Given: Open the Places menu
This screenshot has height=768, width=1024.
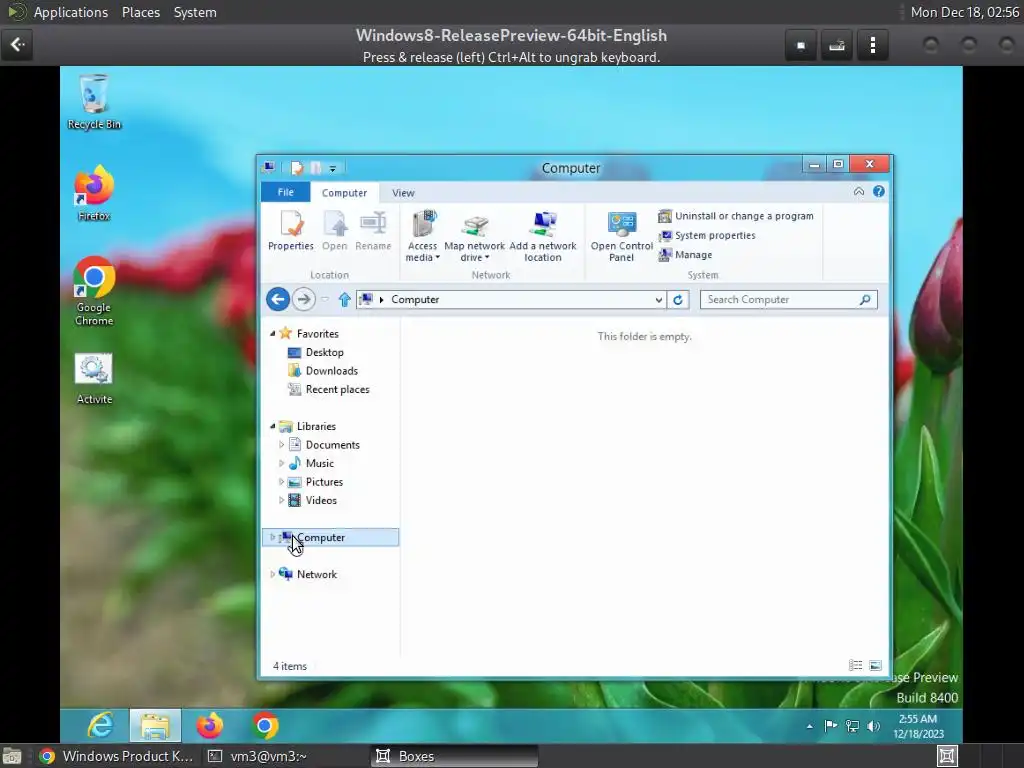Looking at the screenshot, I should [140, 12].
